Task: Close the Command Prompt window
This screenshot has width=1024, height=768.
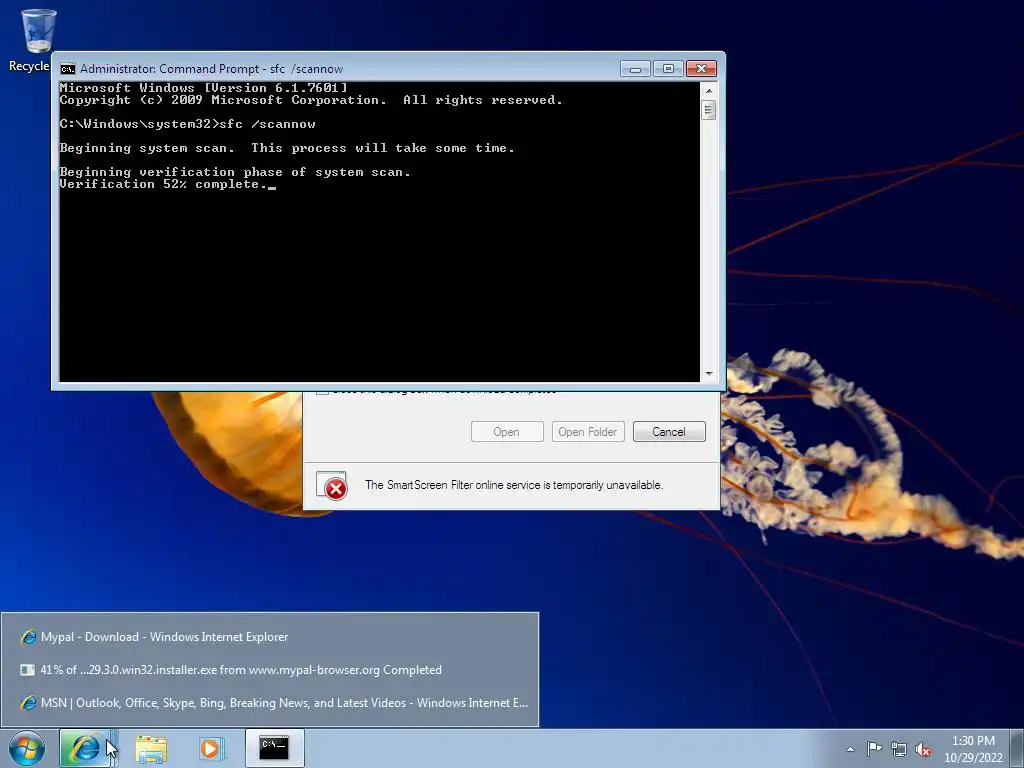Action: point(701,69)
